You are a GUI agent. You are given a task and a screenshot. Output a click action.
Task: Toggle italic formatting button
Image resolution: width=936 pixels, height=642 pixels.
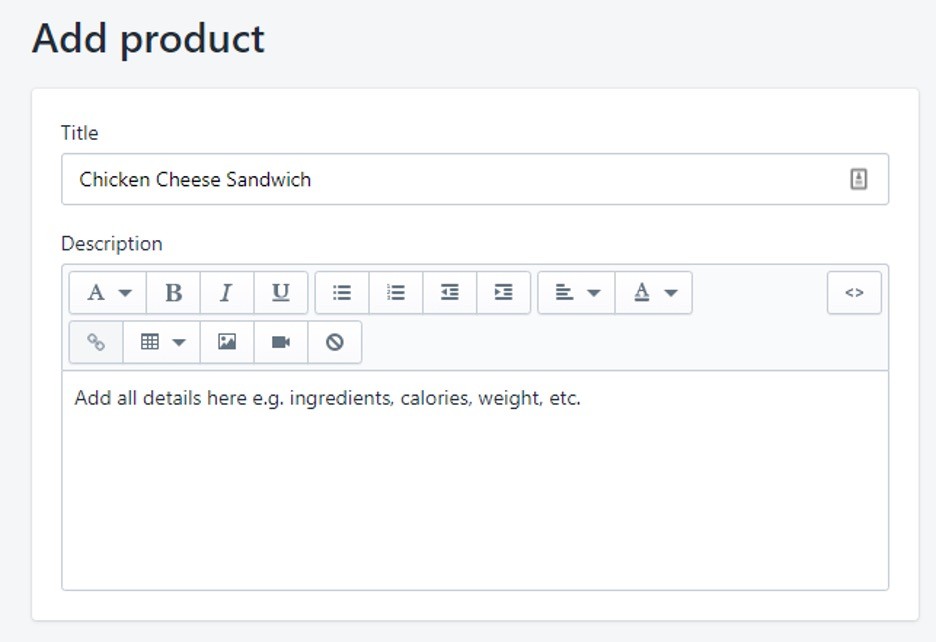[x=227, y=293]
